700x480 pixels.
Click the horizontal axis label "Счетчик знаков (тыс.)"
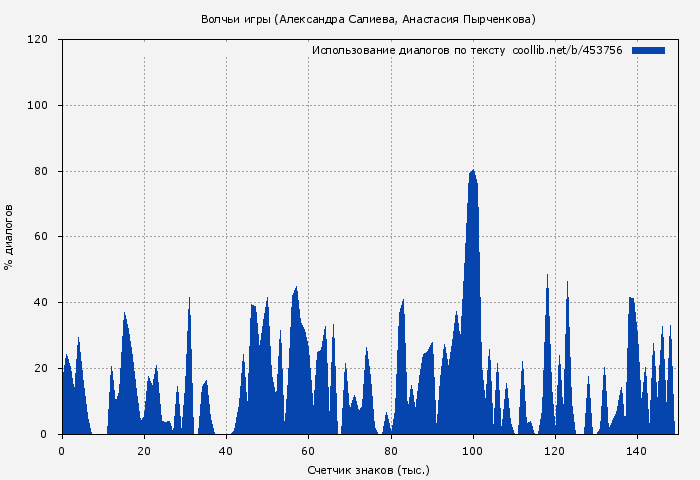pos(368,469)
